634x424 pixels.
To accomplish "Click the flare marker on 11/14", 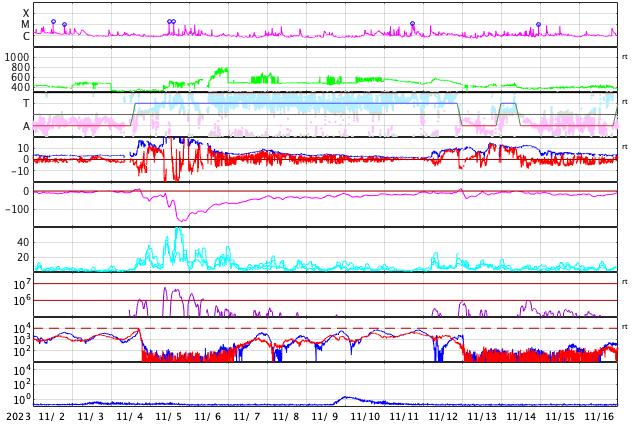I will 538,25.
